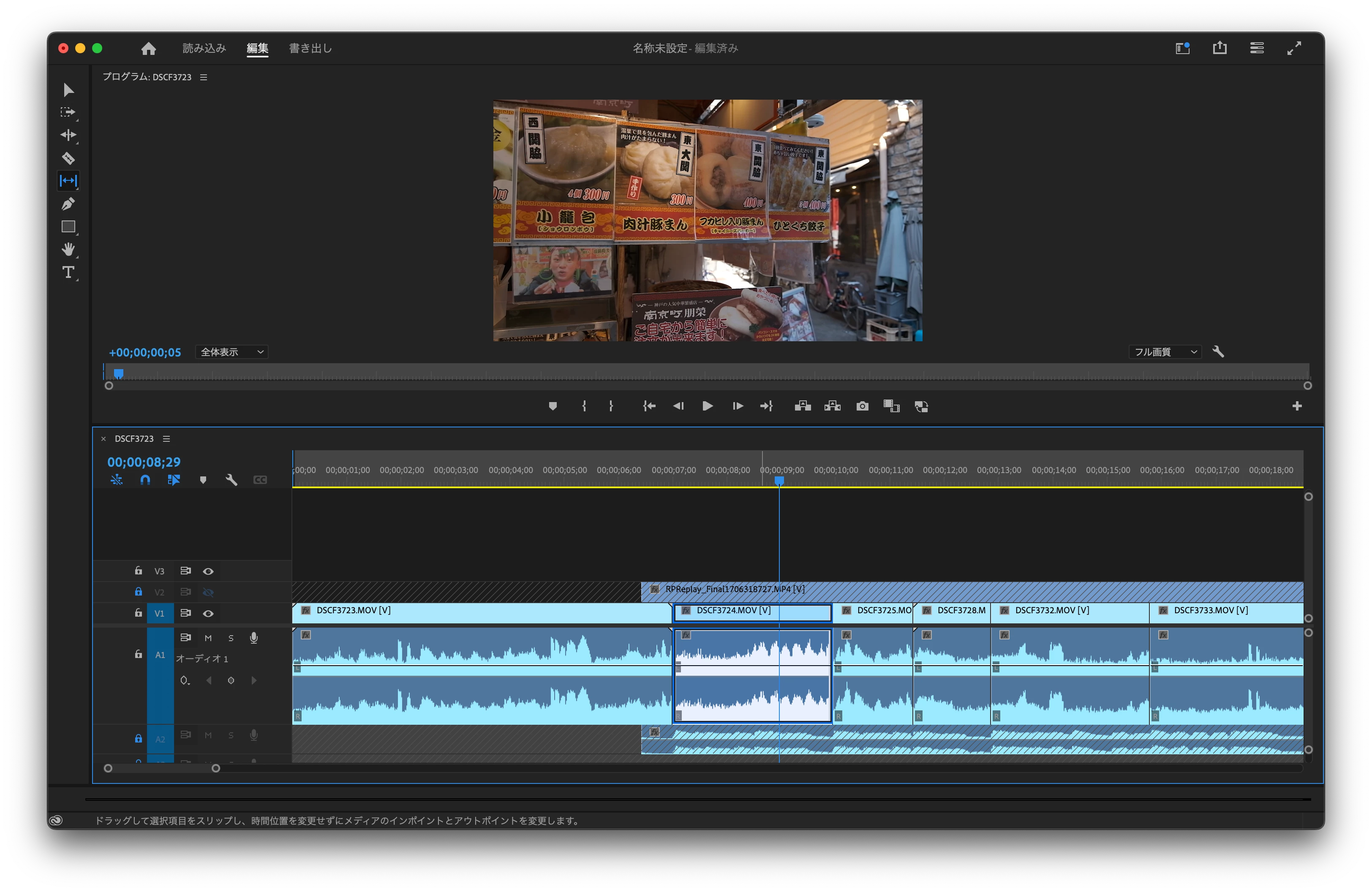The width and height of the screenshot is (1372, 892).
Task: Mute the A1 audio track
Action: (x=208, y=638)
